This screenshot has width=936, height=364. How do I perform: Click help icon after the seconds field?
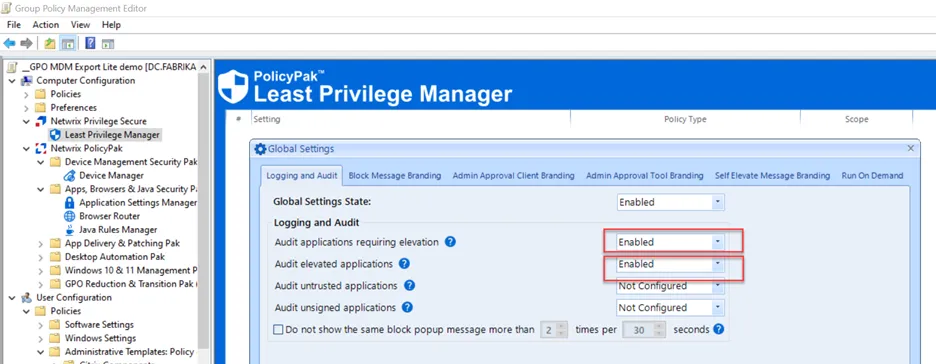tap(719, 329)
